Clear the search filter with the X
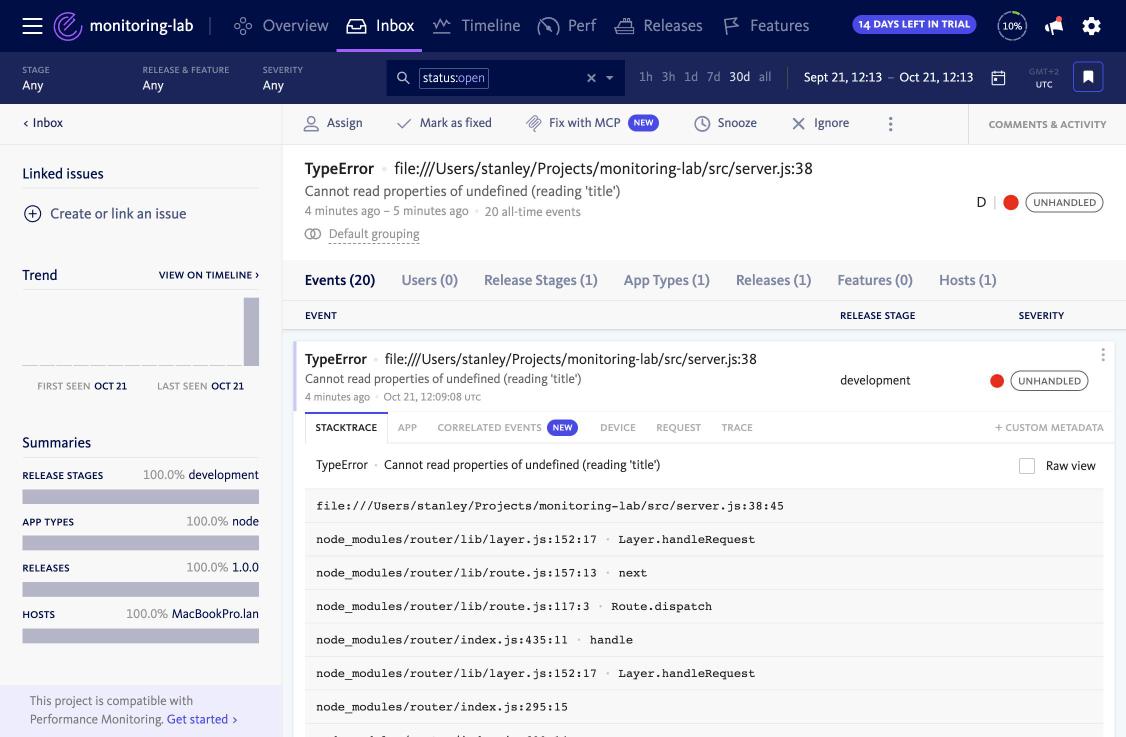 (x=591, y=78)
